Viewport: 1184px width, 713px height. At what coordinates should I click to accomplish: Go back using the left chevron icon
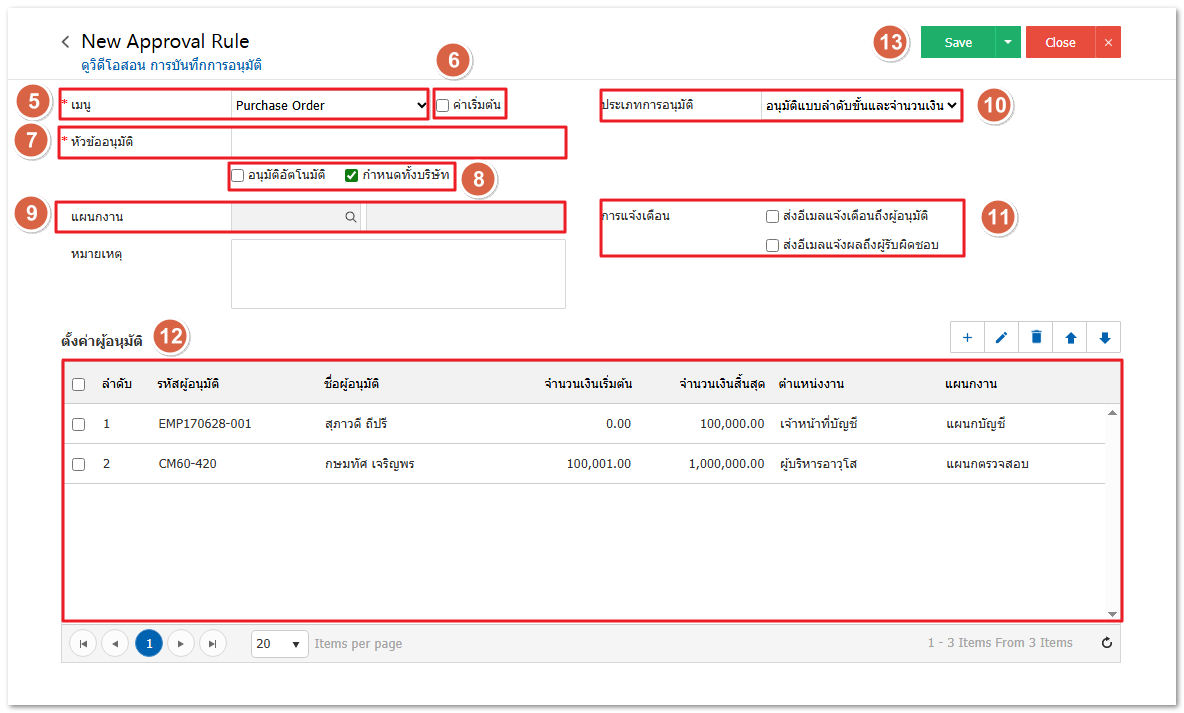point(66,42)
